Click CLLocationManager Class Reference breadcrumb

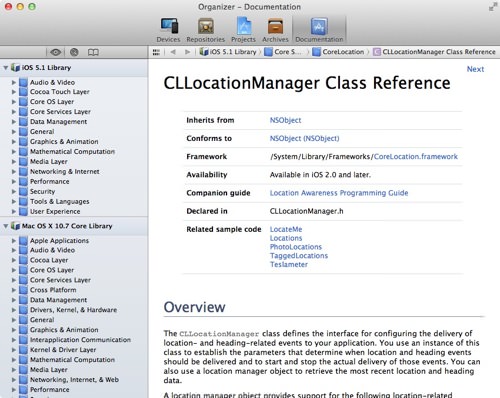(x=434, y=52)
